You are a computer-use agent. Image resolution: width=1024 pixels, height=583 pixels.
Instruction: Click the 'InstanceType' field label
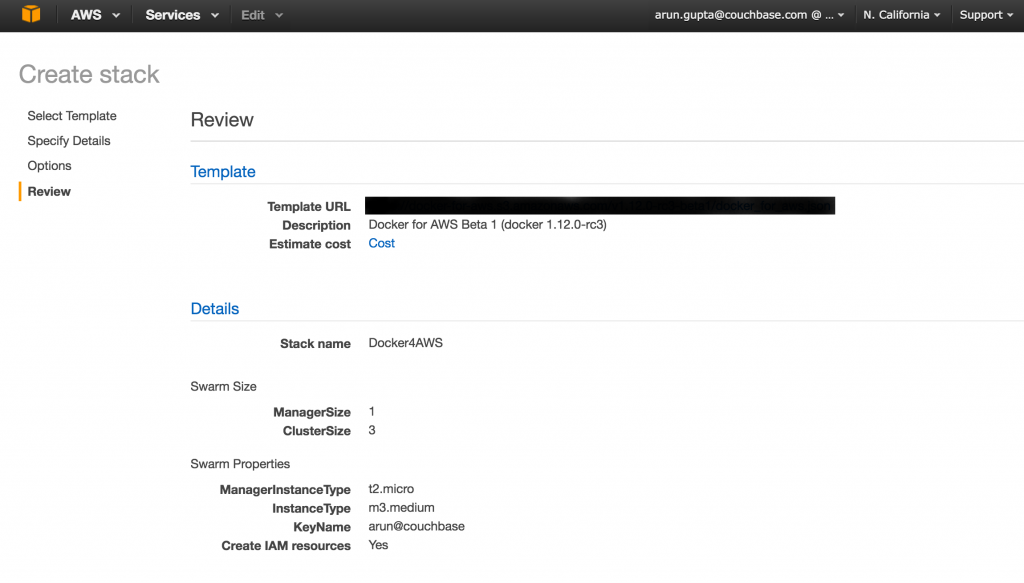[312, 508]
